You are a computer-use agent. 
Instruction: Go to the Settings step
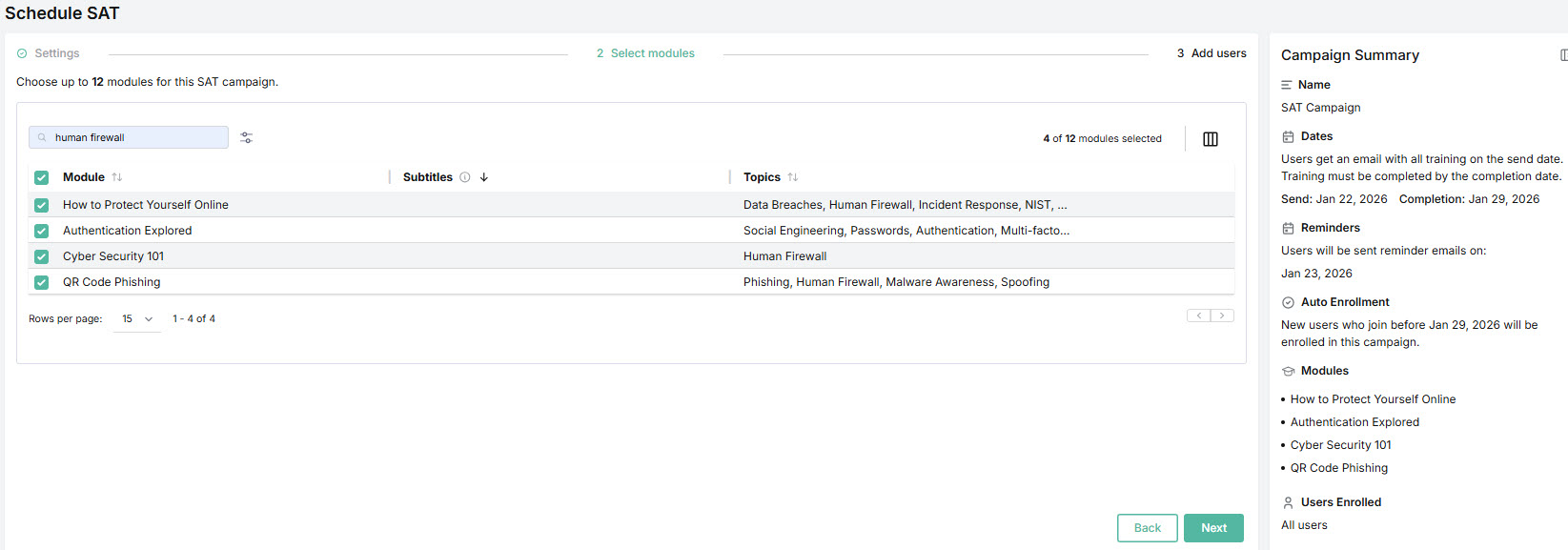[56, 53]
